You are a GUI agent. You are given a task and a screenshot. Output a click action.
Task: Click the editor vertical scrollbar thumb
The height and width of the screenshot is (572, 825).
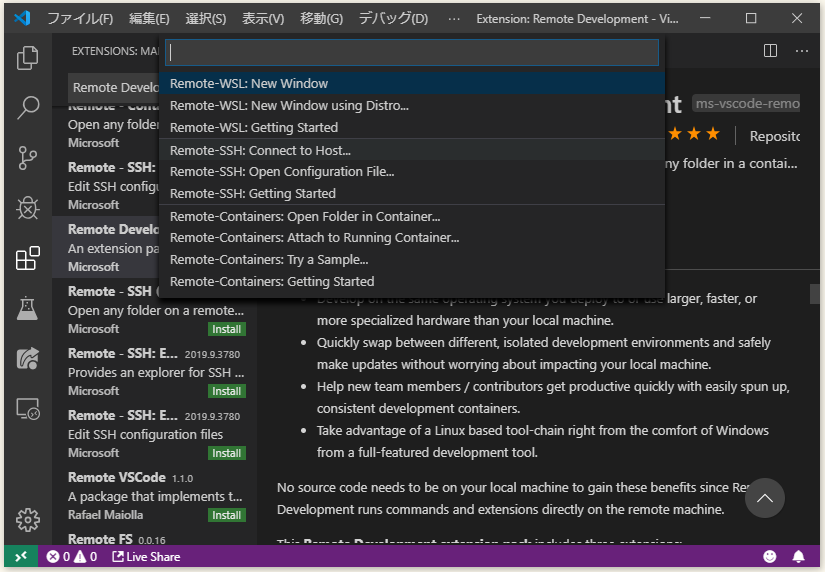[x=814, y=294]
